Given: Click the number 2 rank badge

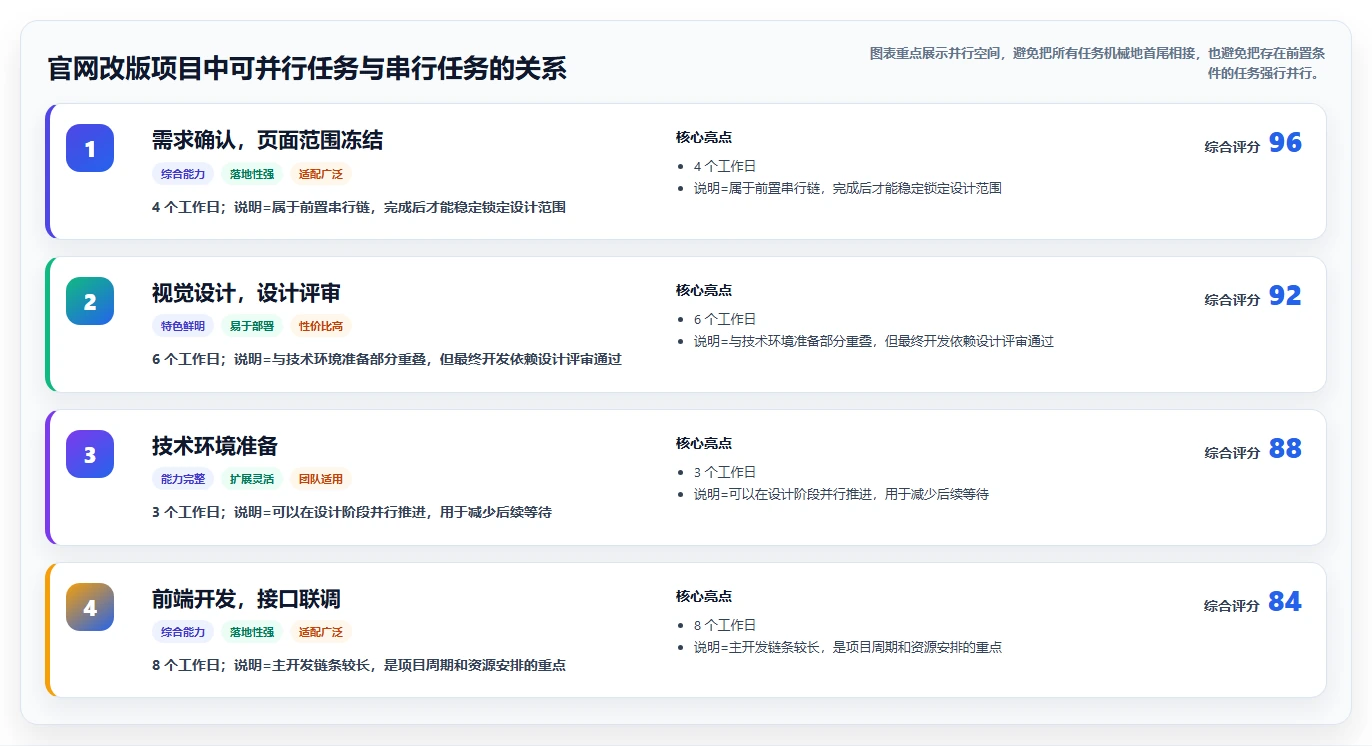Looking at the screenshot, I should point(90,301).
